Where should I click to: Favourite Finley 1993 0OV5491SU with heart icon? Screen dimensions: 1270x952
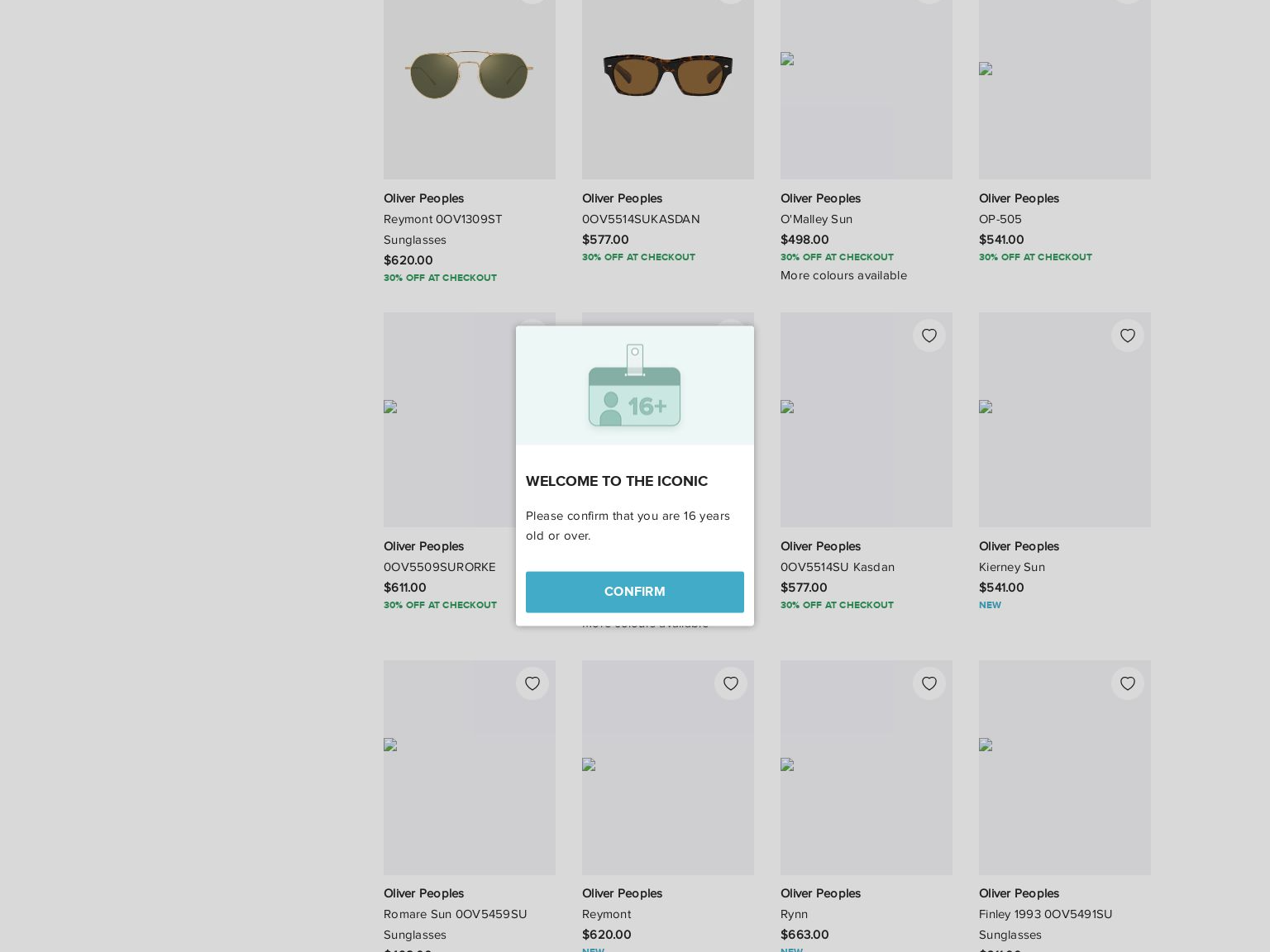[1128, 683]
